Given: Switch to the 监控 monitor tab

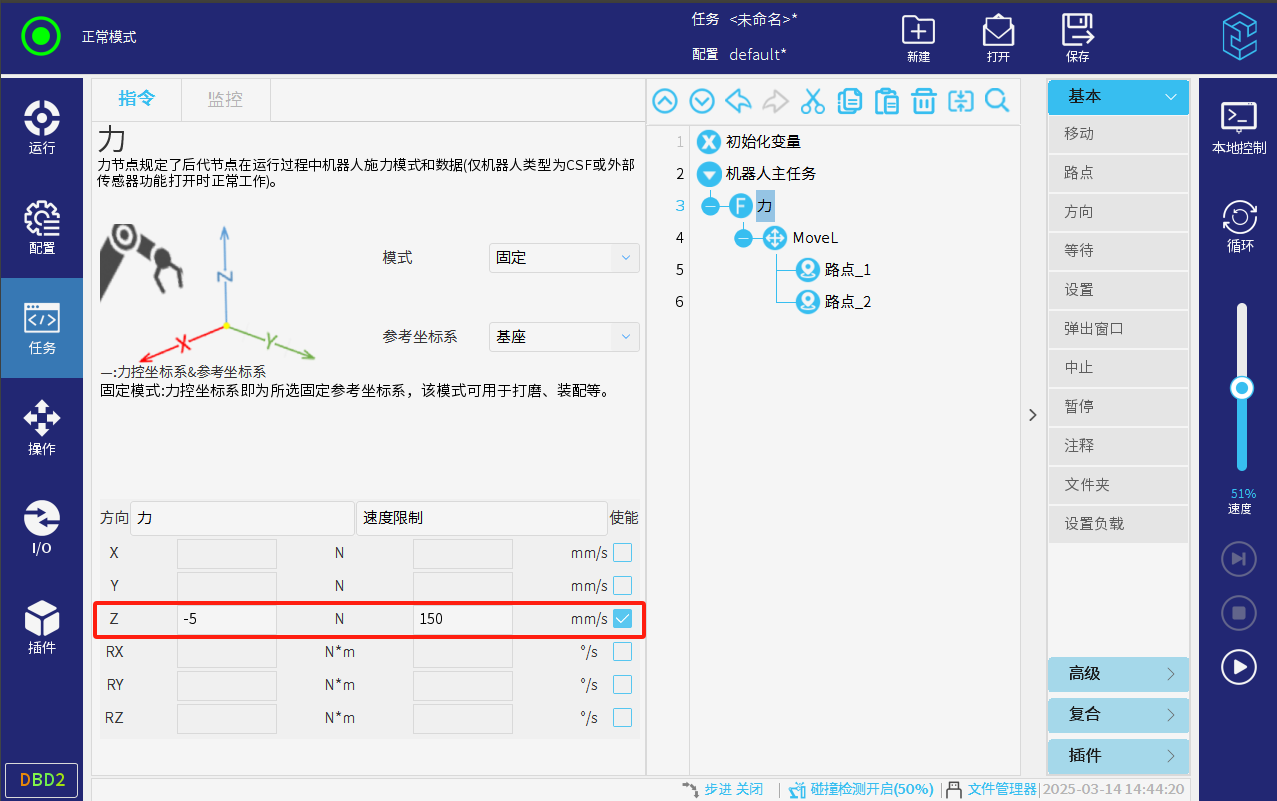Looking at the screenshot, I should [225, 99].
